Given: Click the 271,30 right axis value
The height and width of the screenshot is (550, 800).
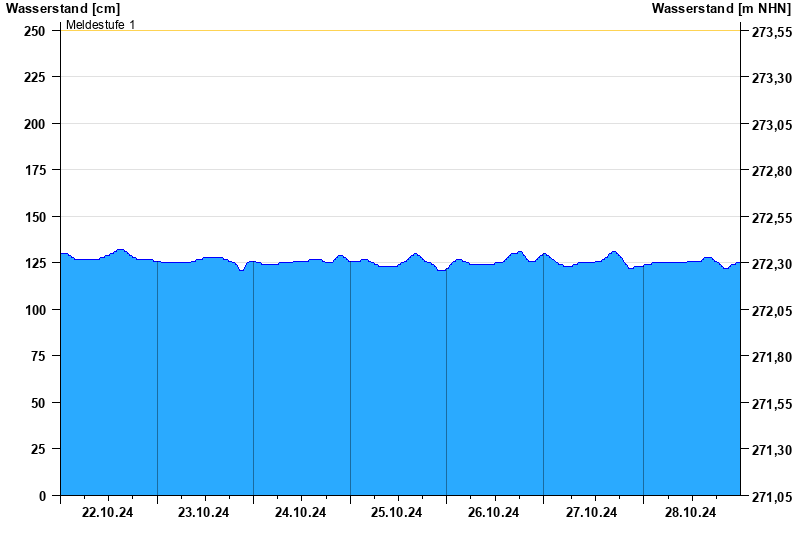Looking at the screenshot, I should (x=771, y=449).
